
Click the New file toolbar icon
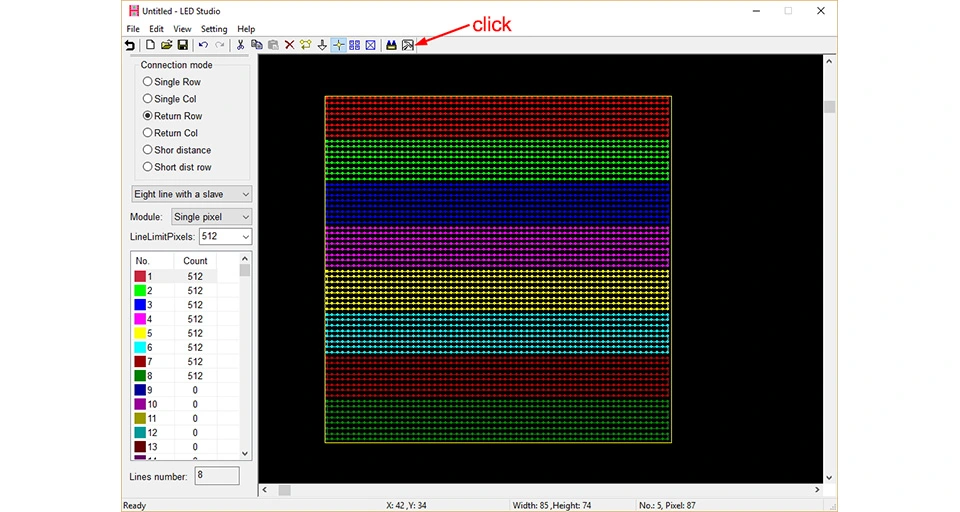click(x=150, y=45)
